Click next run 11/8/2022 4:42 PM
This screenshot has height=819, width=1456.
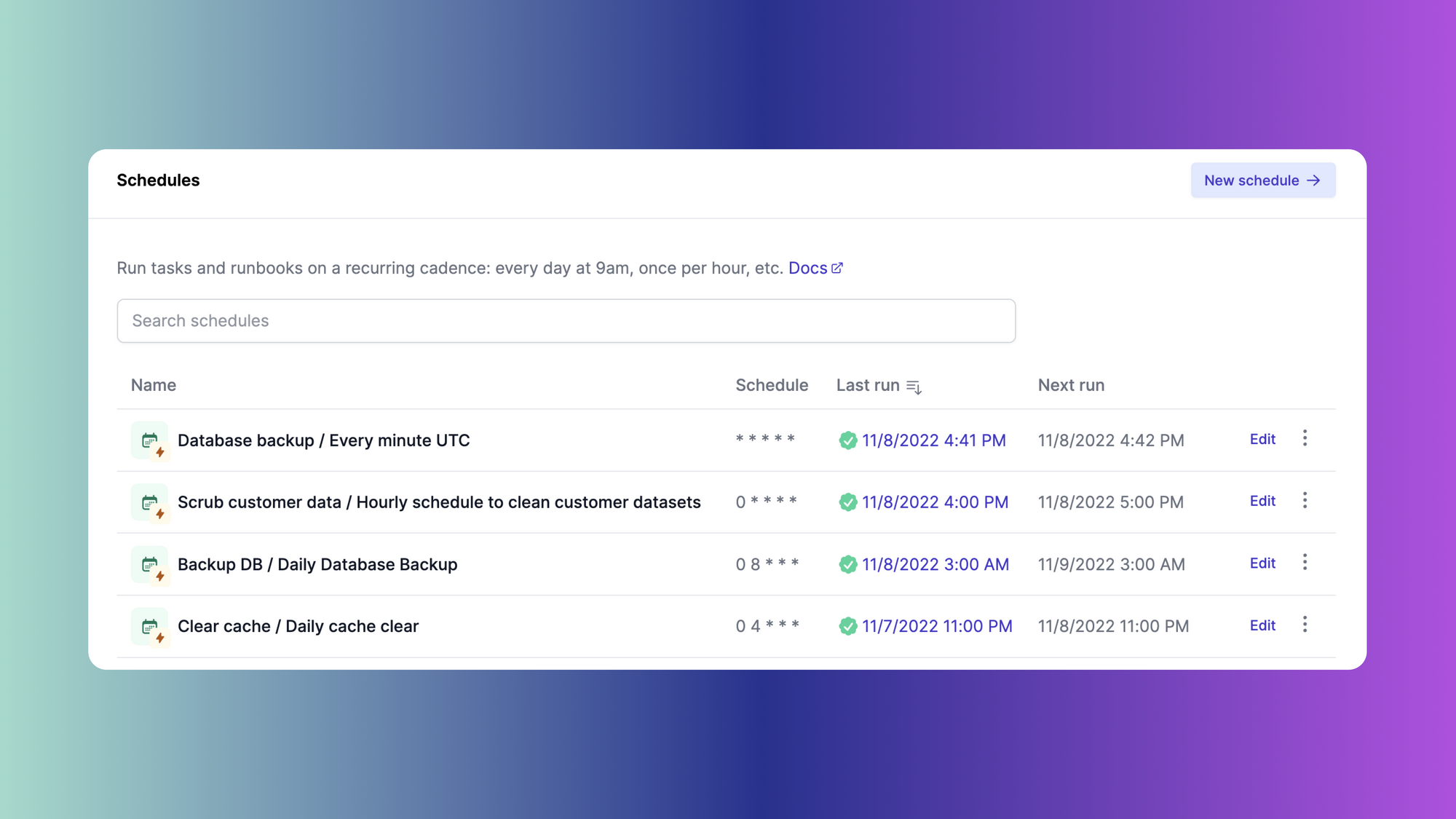pos(1111,440)
